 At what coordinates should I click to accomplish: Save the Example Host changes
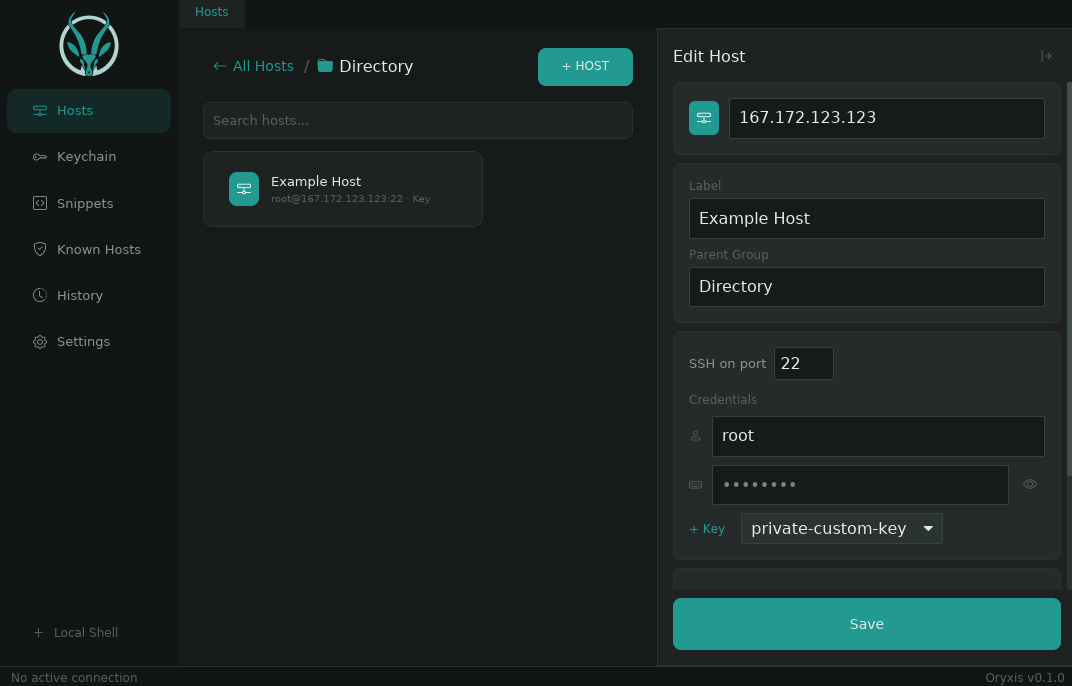866,623
